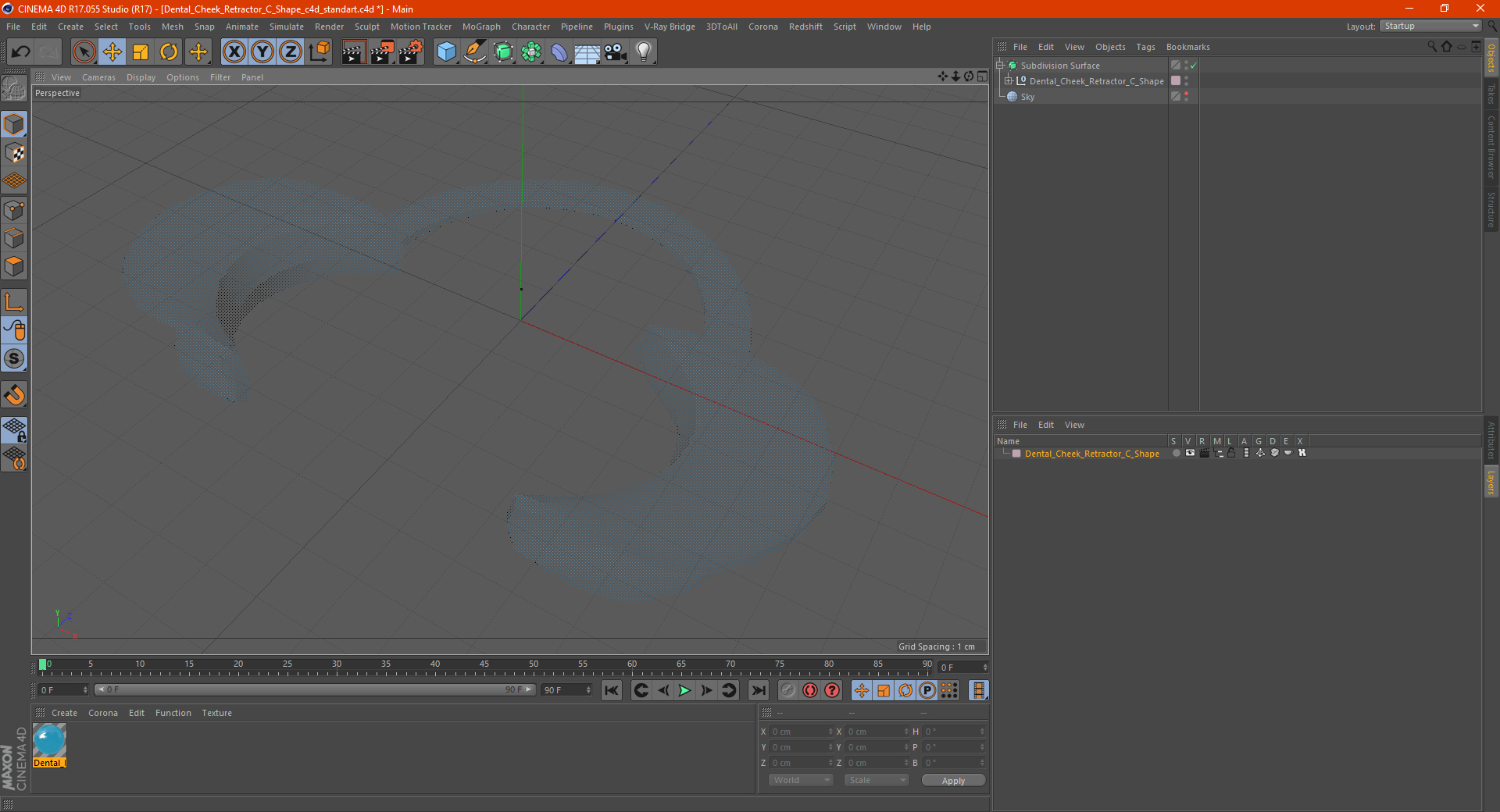Screen dimensions: 1500x812
Task: Play animation forward
Action: pos(685,690)
